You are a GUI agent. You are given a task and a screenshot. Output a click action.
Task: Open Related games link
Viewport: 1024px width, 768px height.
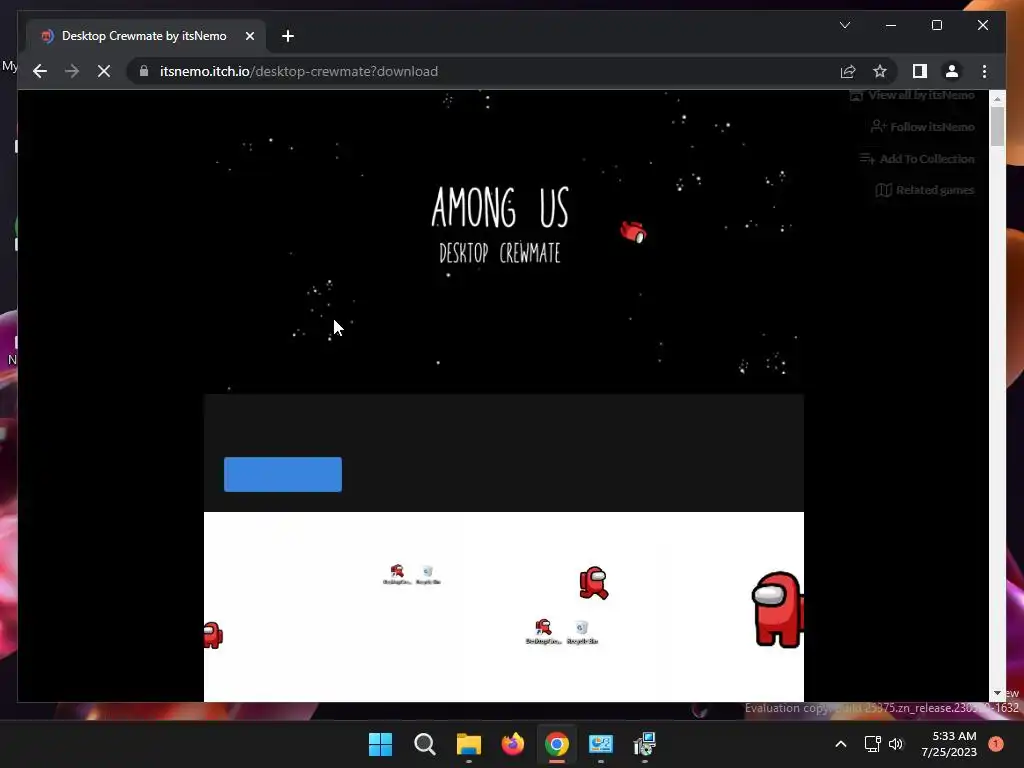click(925, 190)
